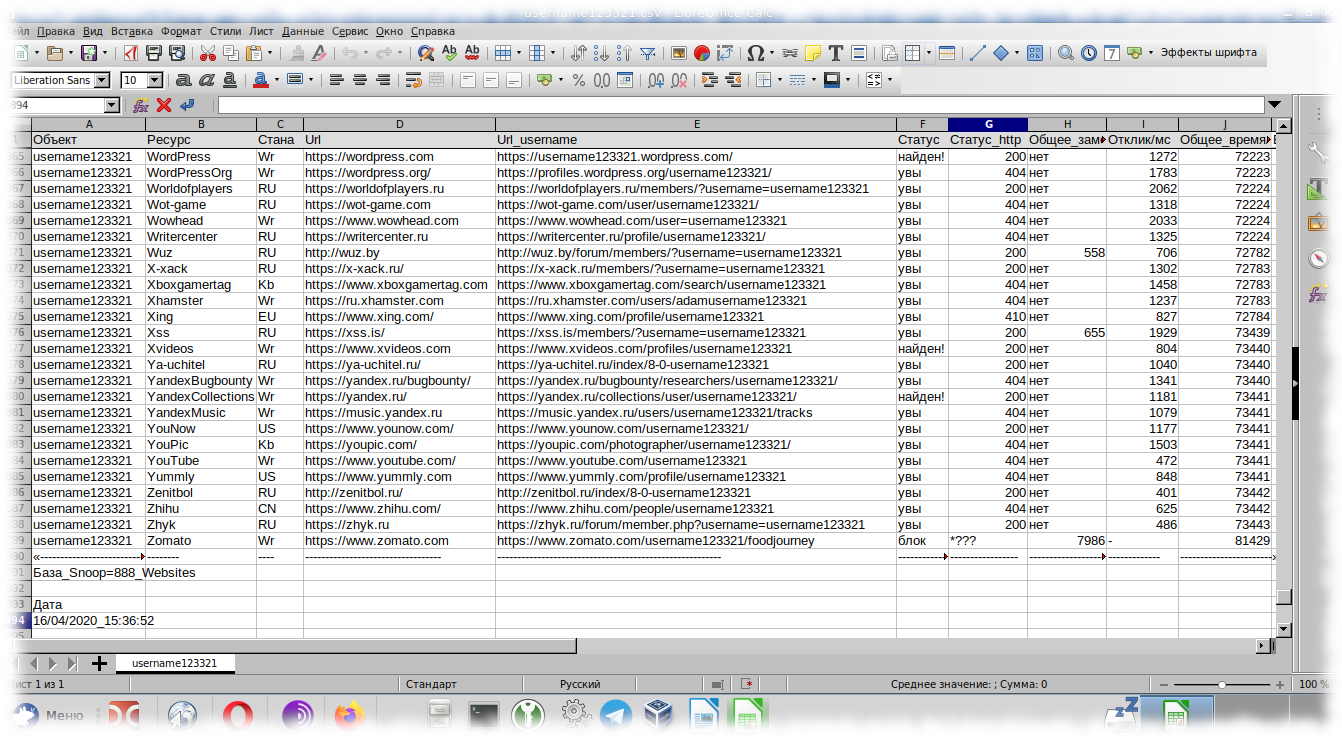1342x736 pixels.
Task: Open Telegram from the taskbar
Action: click(614, 715)
